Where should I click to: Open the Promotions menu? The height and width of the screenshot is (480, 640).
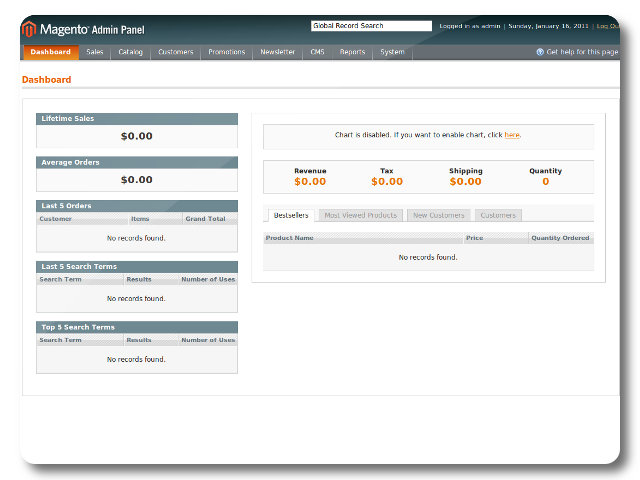(227, 52)
